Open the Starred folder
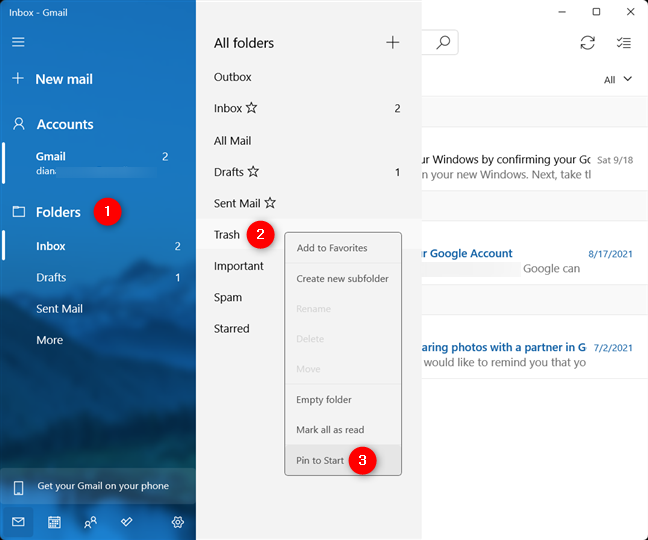The width and height of the screenshot is (648, 540). coord(231,328)
